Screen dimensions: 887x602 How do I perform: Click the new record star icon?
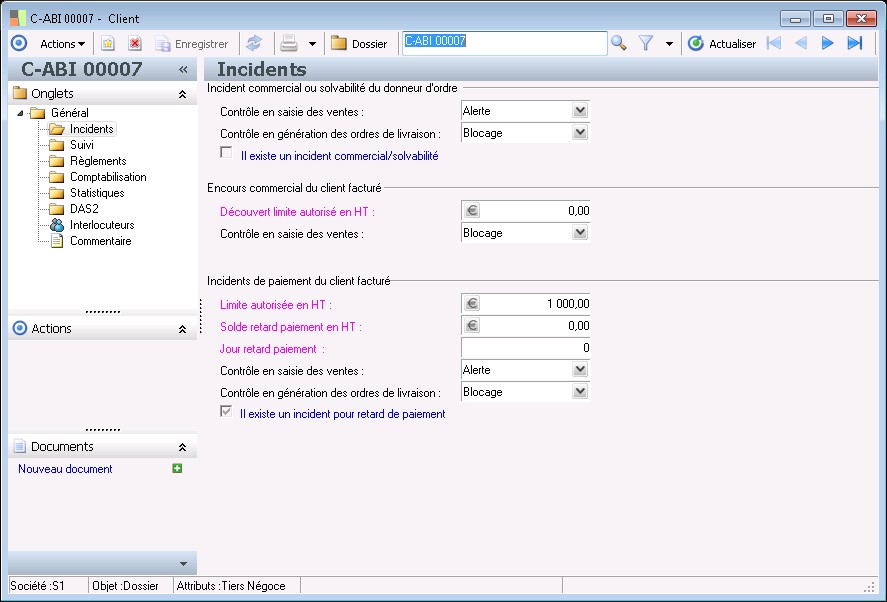tap(107, 44)
